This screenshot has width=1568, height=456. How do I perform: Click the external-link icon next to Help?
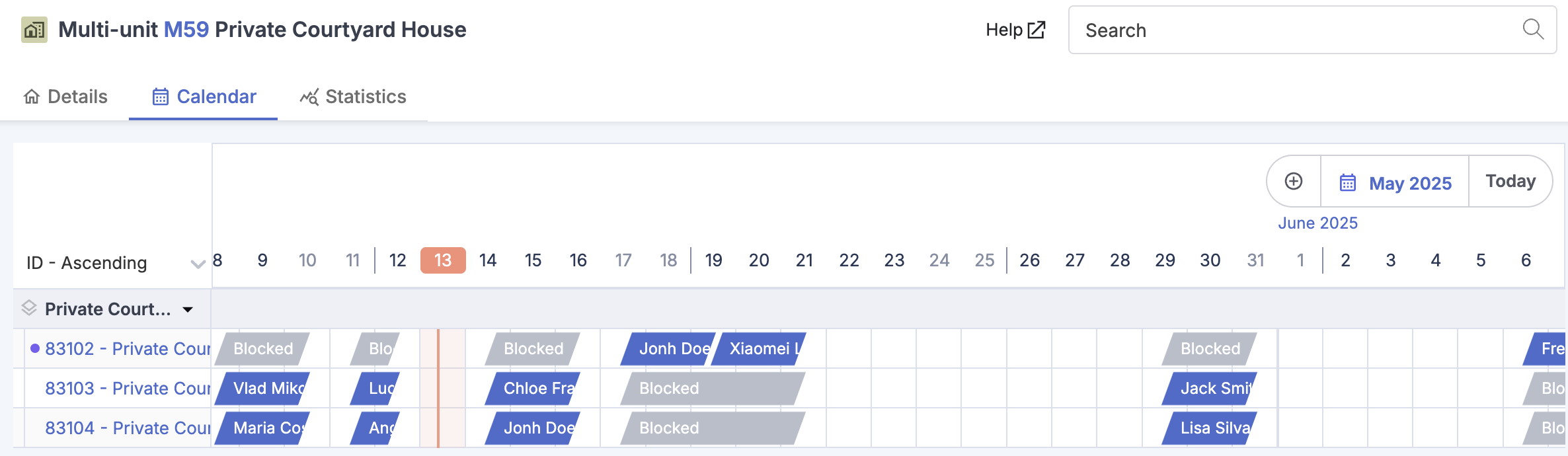(1035, 29)
